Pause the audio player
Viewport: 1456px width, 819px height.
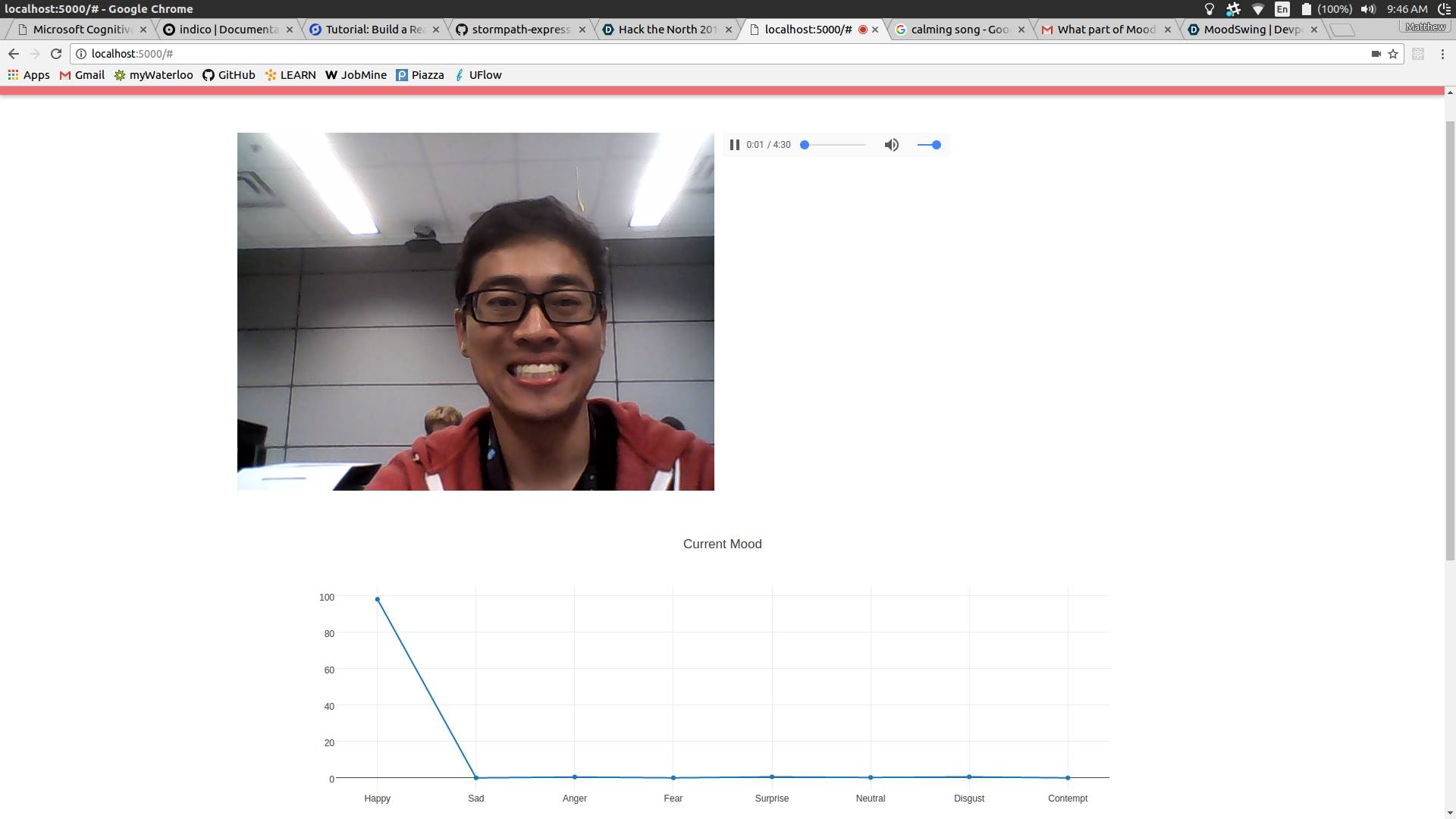(x=734, y=145)
